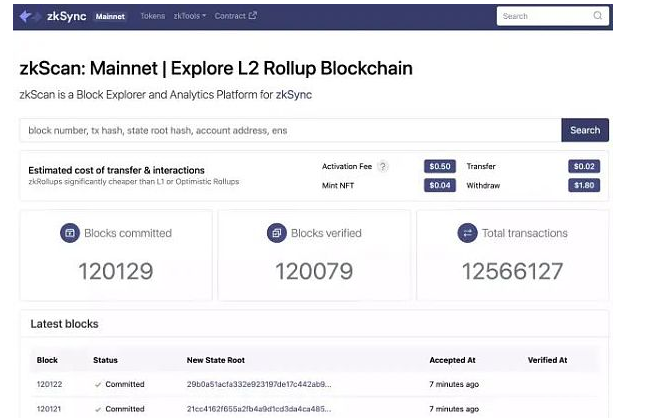Expand the zkTools dropdown menu
The width and height of the screenshot is (654, 419).
(190, 16)
